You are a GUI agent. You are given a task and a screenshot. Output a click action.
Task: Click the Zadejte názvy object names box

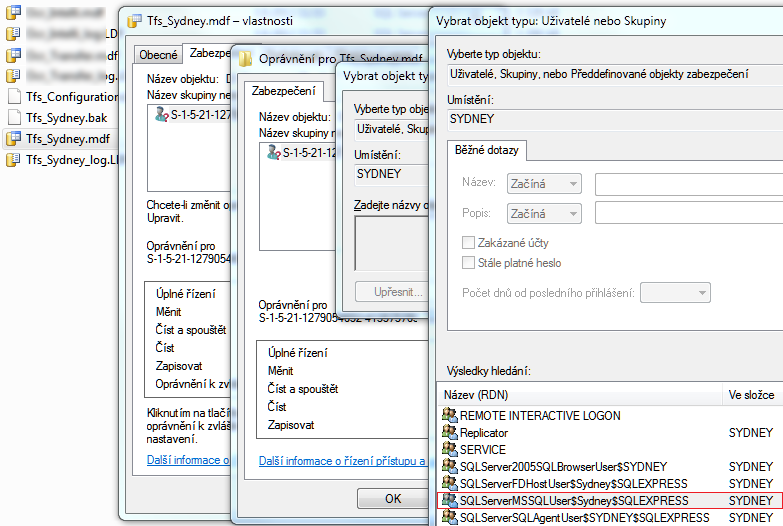pos(392,243)
